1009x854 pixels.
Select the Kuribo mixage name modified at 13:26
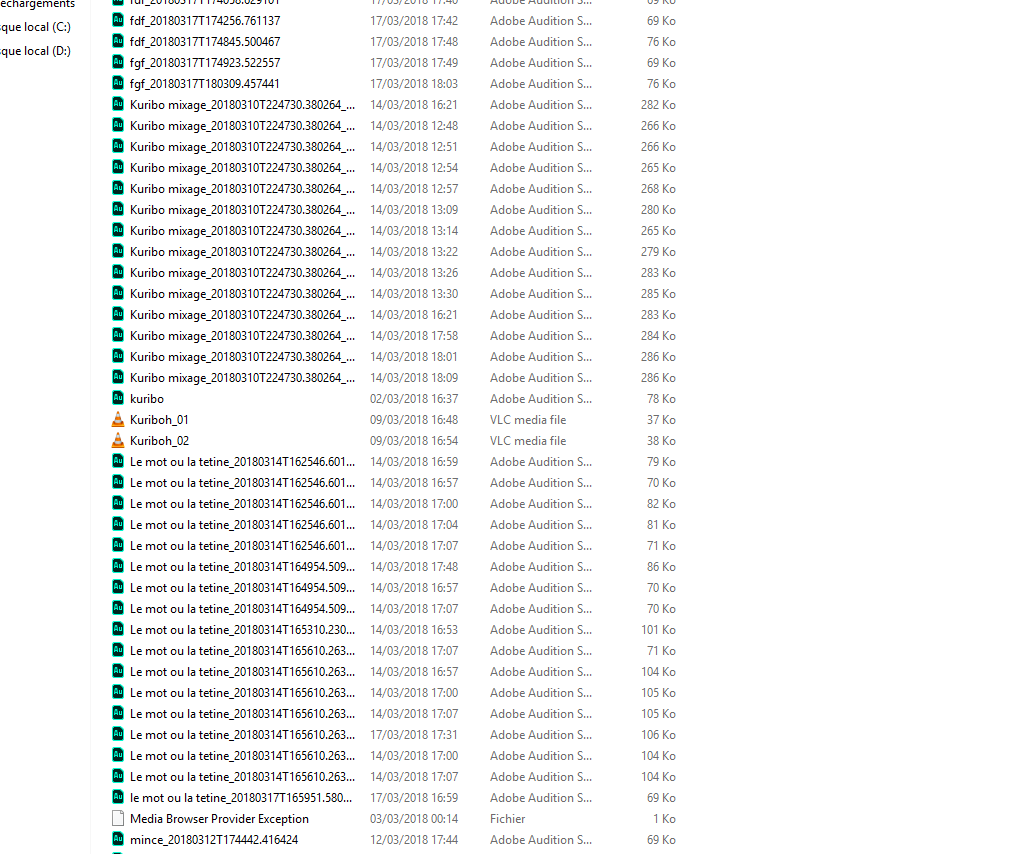click(242, 273)
